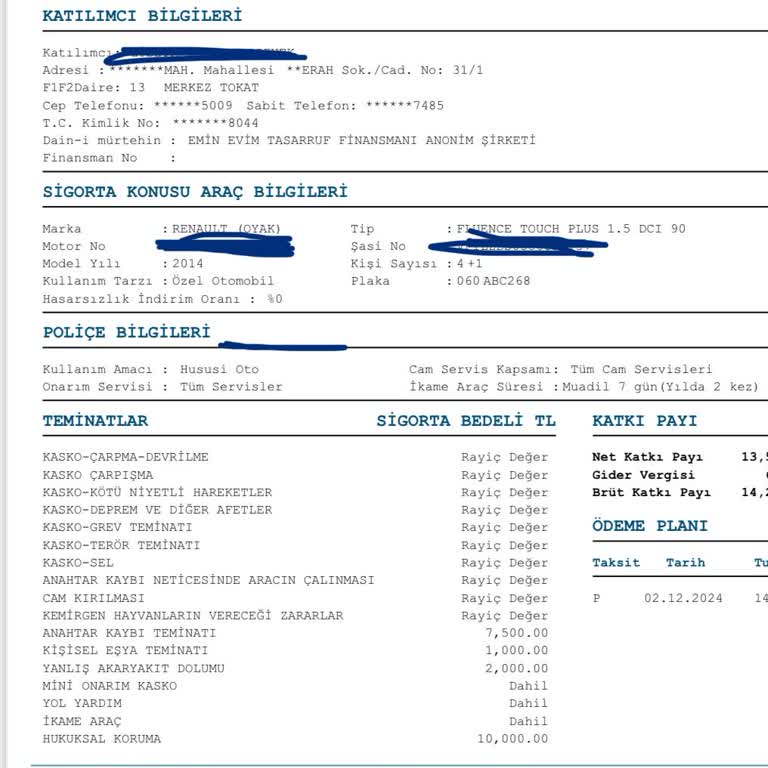Click the T.C. Kimlik No field
The width and height of the screenshot is (768, 768).
(150, 123)
